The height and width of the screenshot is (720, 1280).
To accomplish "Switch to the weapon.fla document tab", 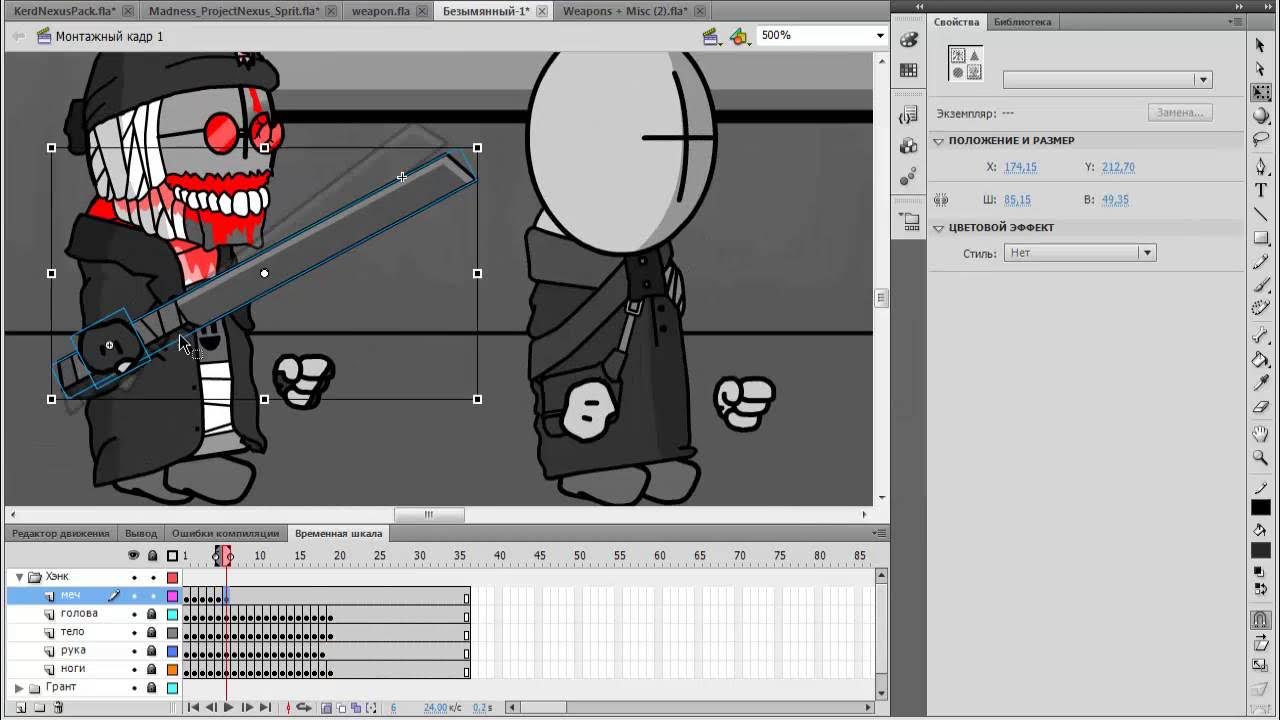I will pos(380,11).
